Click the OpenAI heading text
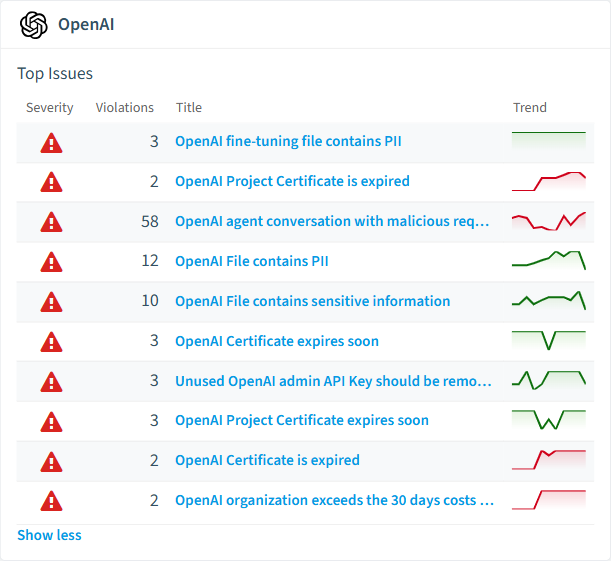The height and width of the screenshot is (561, 611). tap(86, 25)
